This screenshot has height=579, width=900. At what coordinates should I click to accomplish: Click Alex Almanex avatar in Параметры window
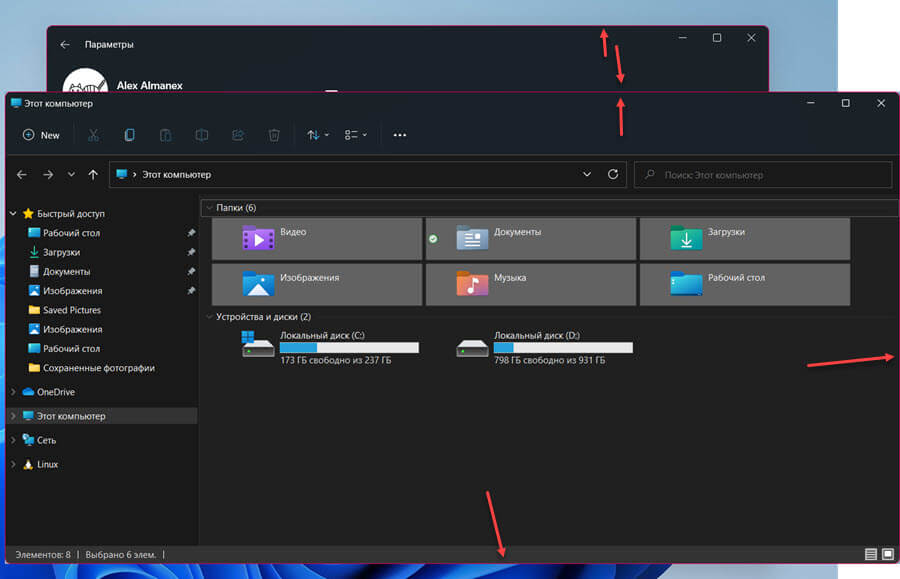pos(85,80)
